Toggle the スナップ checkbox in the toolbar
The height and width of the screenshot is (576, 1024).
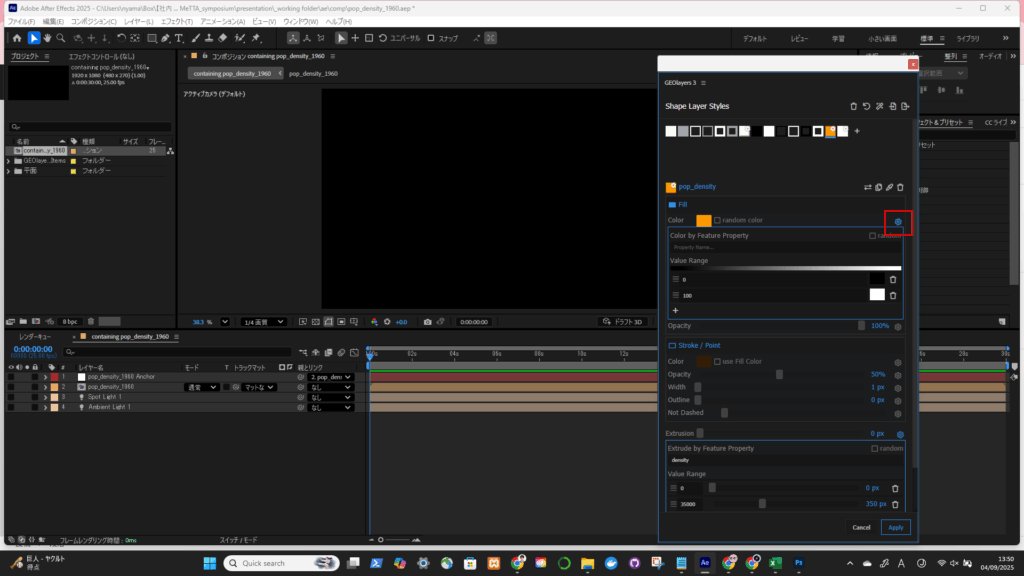[431, 38]
